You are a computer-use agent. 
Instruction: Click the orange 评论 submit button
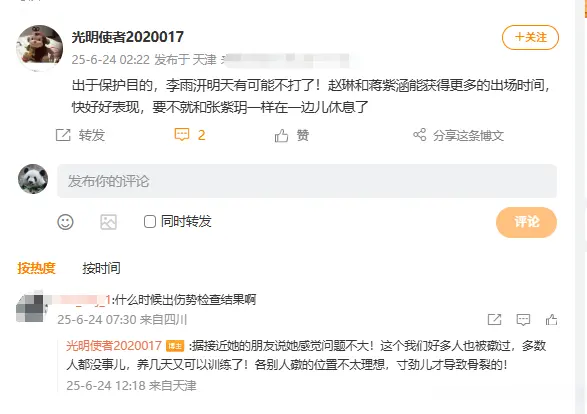[526, 222]
